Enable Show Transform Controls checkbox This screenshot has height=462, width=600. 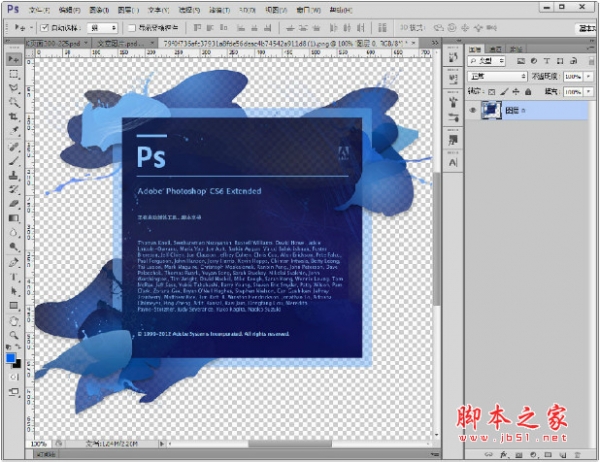[132, 28]
